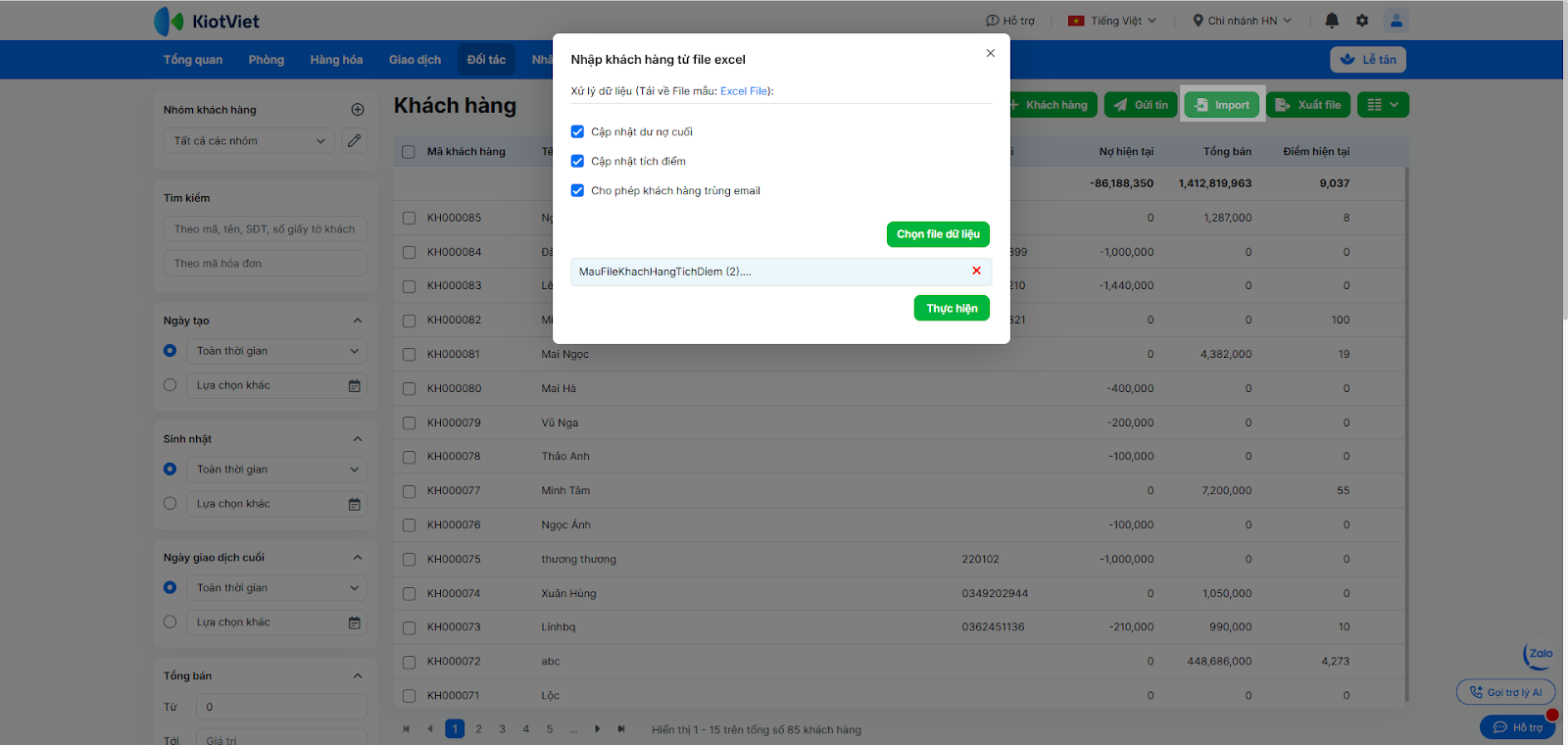Viewport: 1568px width, 745px height.
Task: Remove the selected file MauFileKhachHangTichDiem
Action: pyautogui.click(x=976, y=272)
